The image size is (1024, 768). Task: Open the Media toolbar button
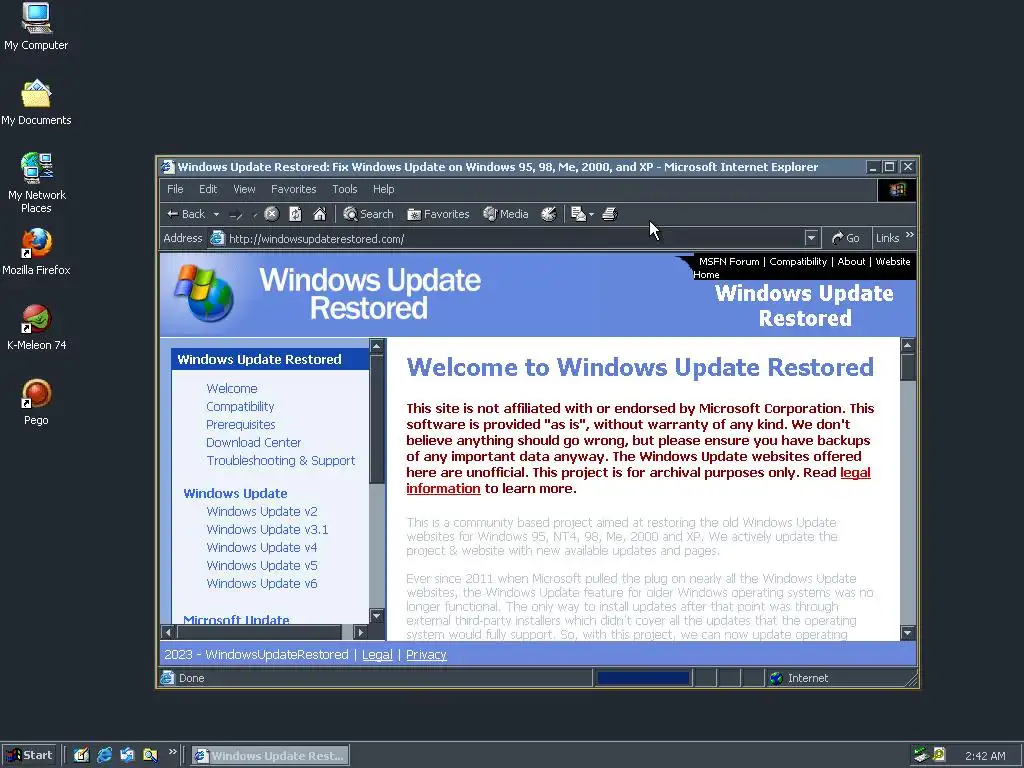tap(506, 214)
